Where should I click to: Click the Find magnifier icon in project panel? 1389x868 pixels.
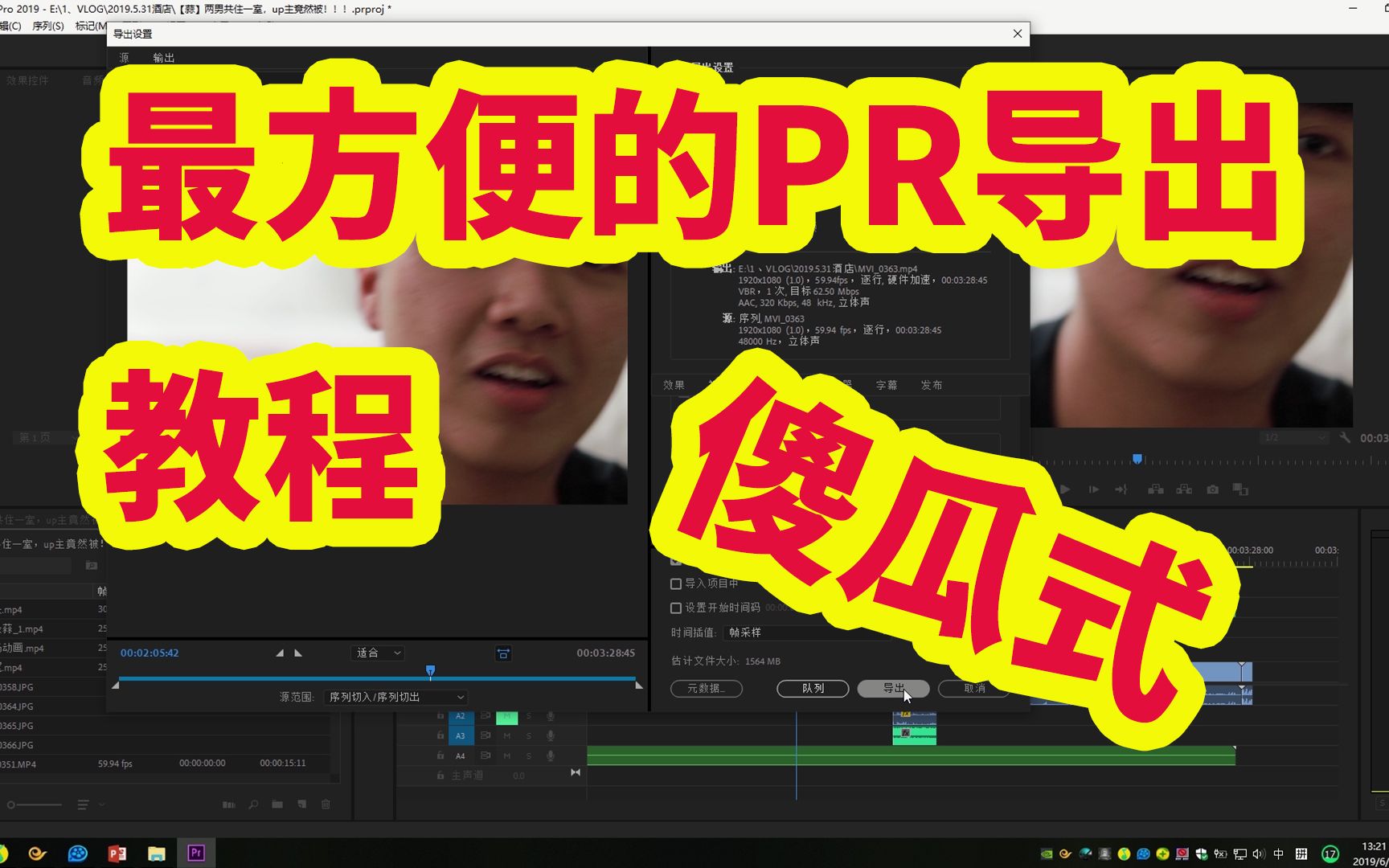point(253,805)
